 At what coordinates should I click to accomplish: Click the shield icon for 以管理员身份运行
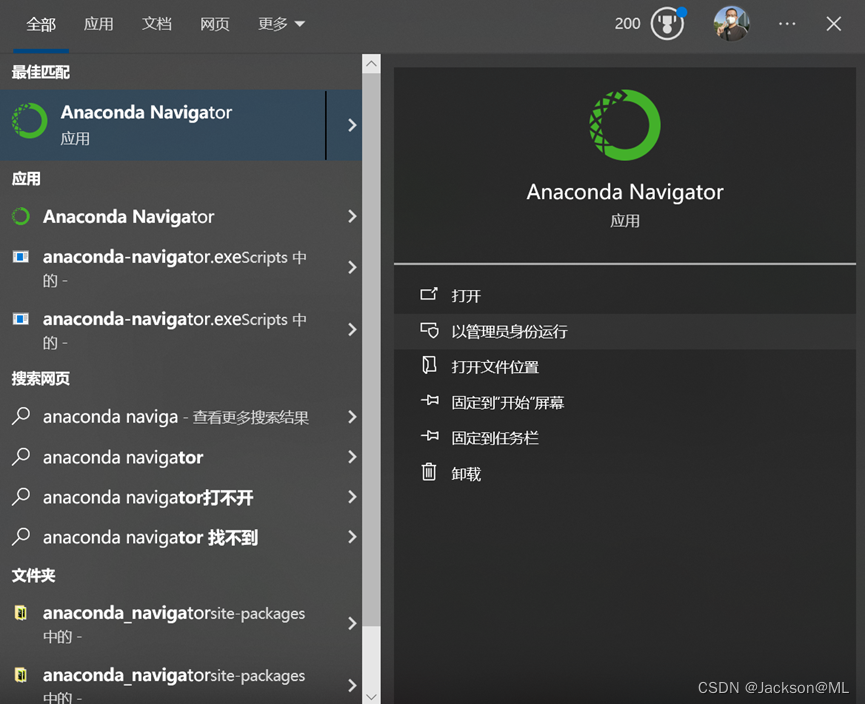click(429, 330)
